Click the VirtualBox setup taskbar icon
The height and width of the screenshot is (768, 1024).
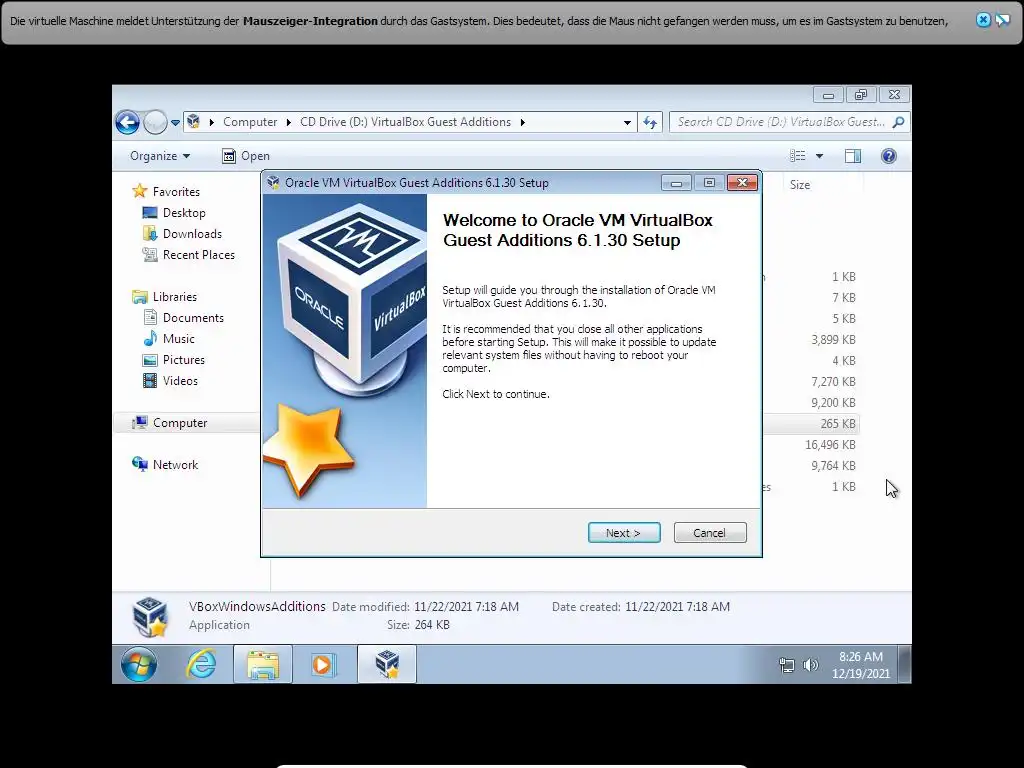tap(387, 665)
